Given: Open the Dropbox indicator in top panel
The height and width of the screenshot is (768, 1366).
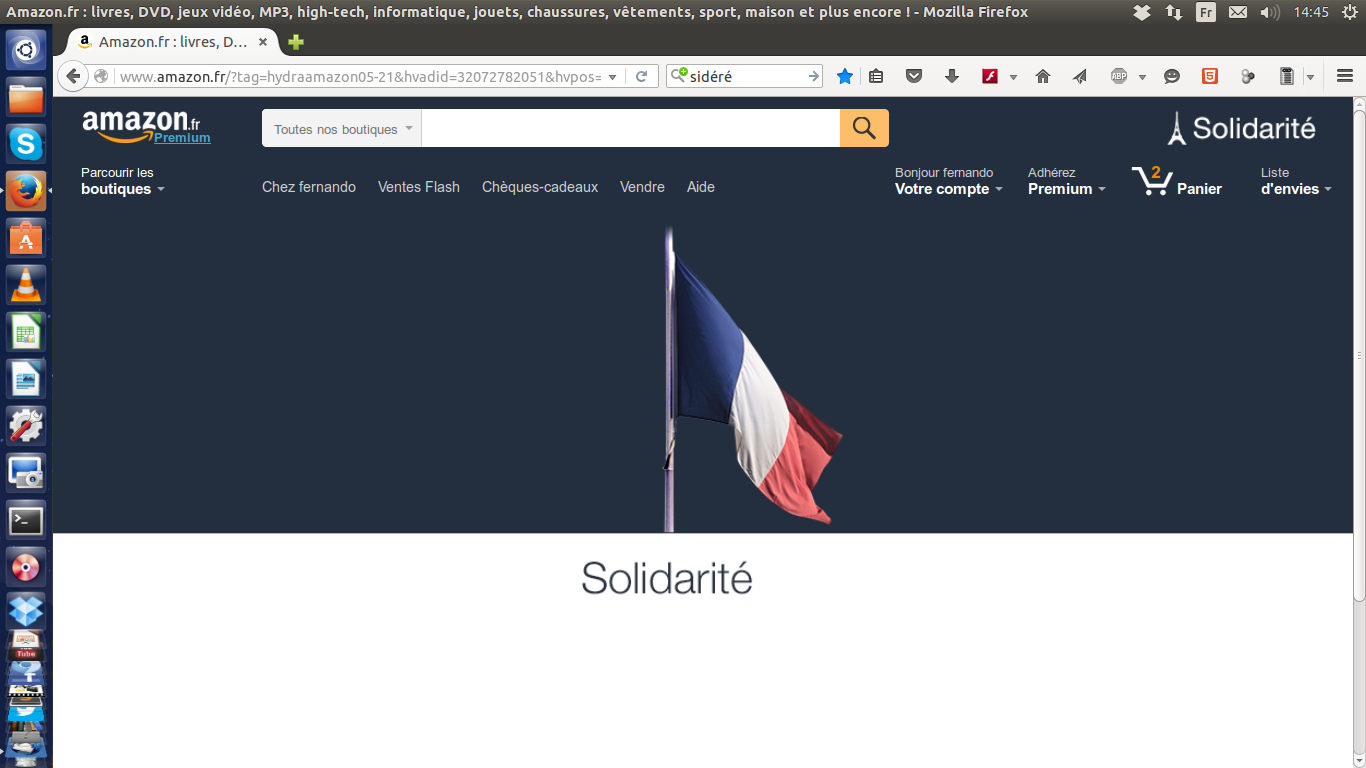Looking at the screenshot, I should pos(1142,12).
